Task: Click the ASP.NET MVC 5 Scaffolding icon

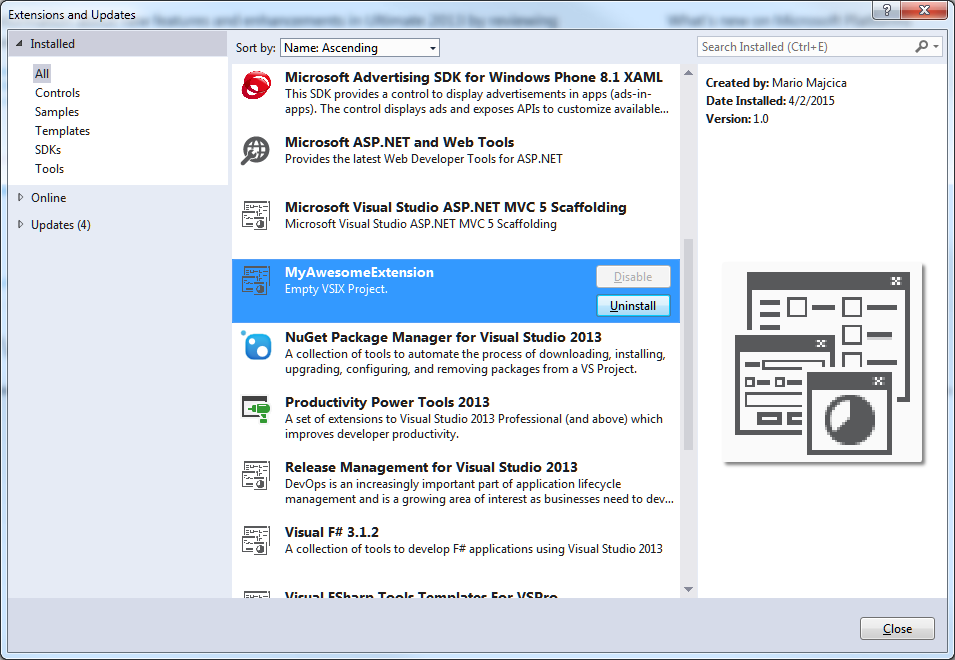Action: tap(256, 216)
